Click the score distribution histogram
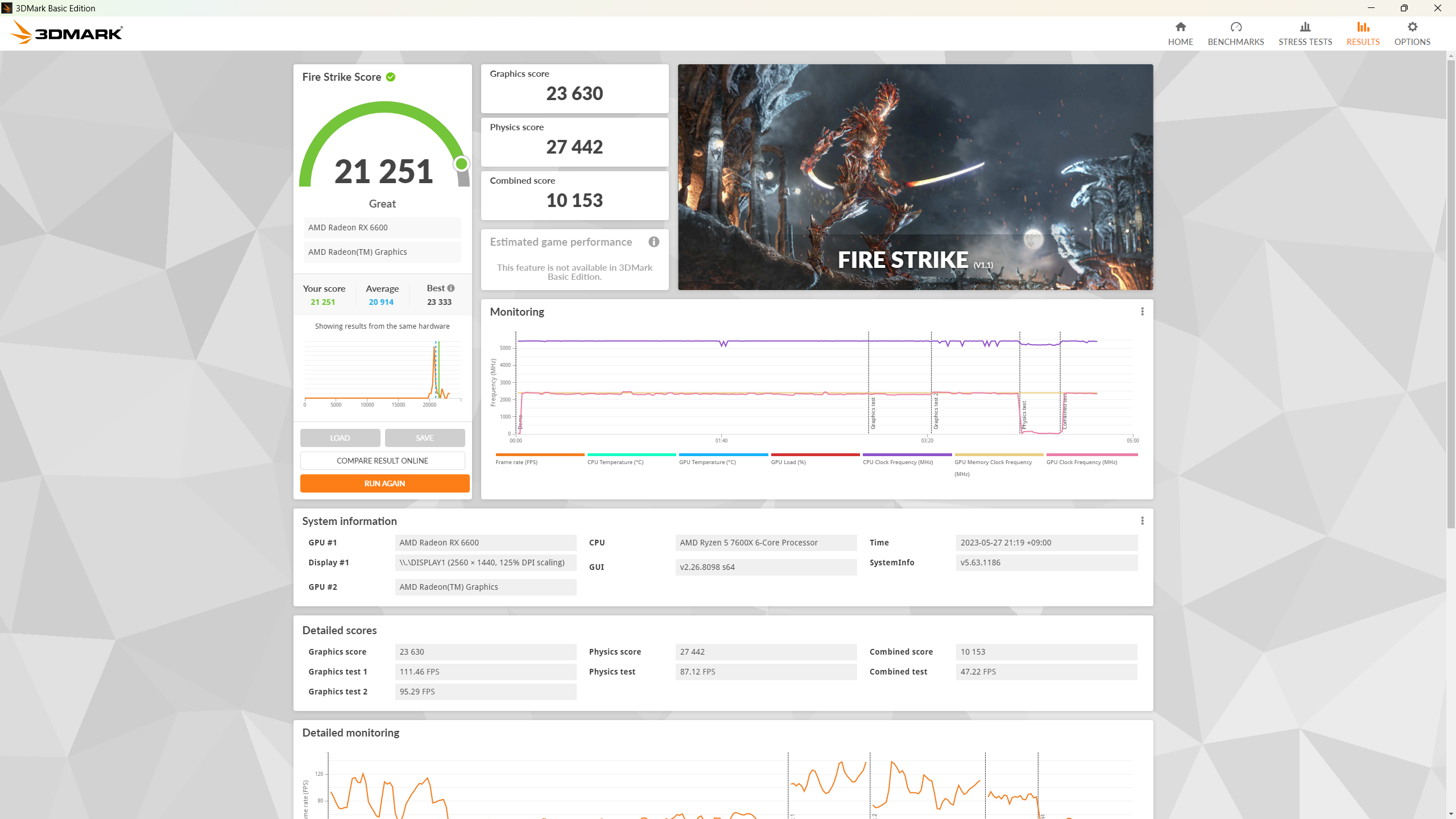 click(382, 373)
